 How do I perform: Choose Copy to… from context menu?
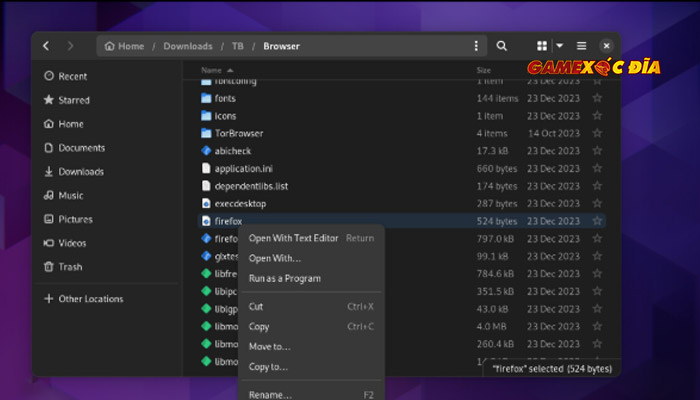pos(311,367)
